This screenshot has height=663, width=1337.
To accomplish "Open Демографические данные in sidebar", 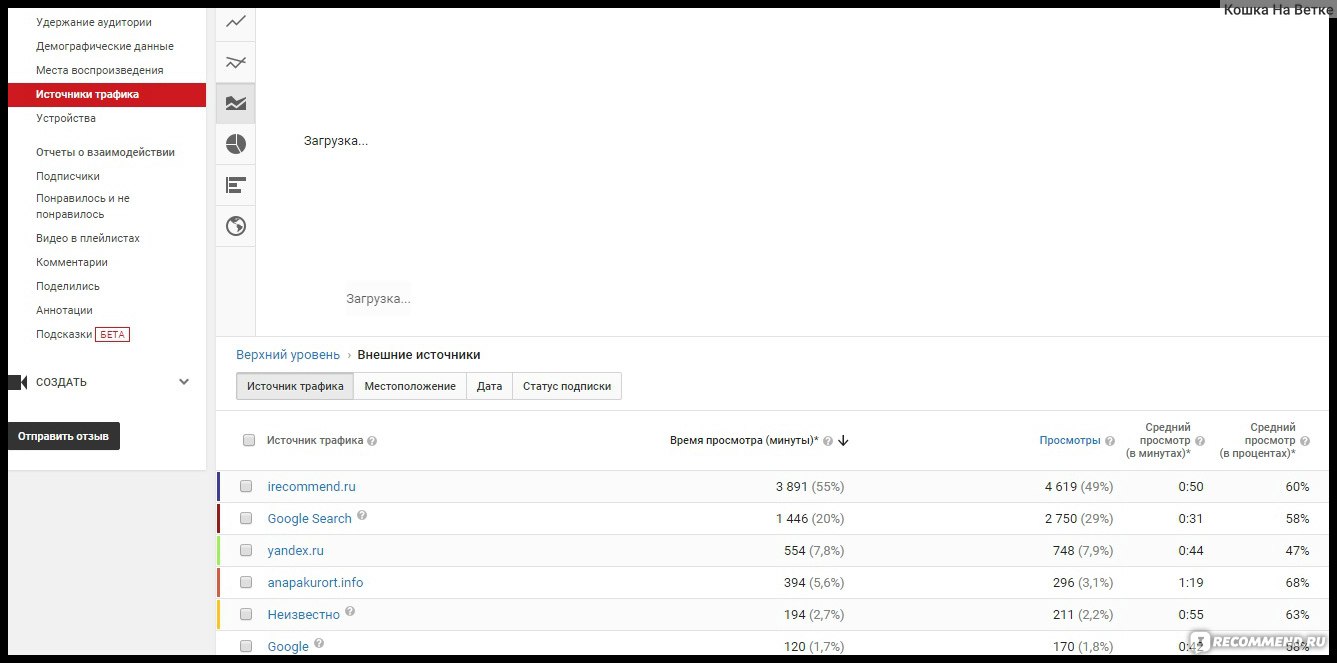I will pyautogui.click(x=105, y=46).
